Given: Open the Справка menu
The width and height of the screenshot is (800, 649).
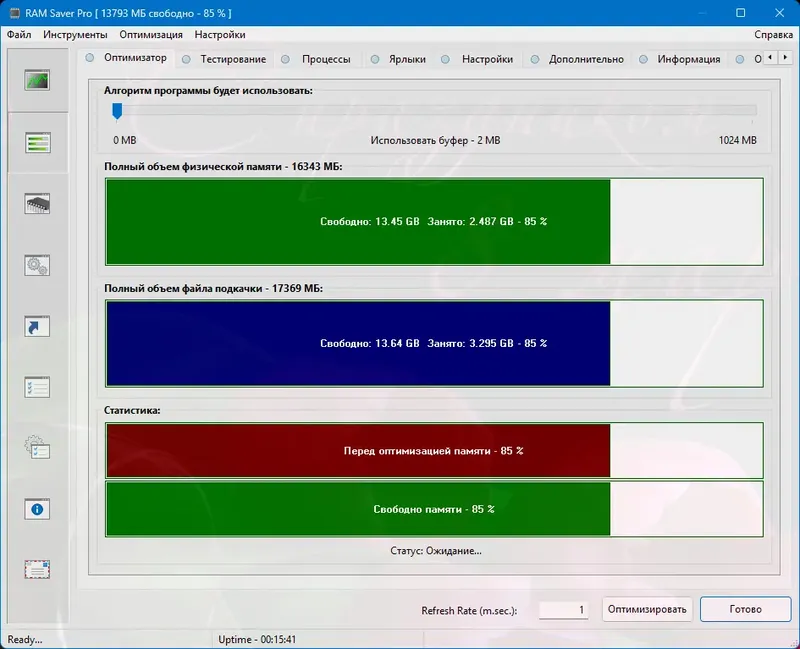Looking at the screenshot, I should (x=773, y=35).
